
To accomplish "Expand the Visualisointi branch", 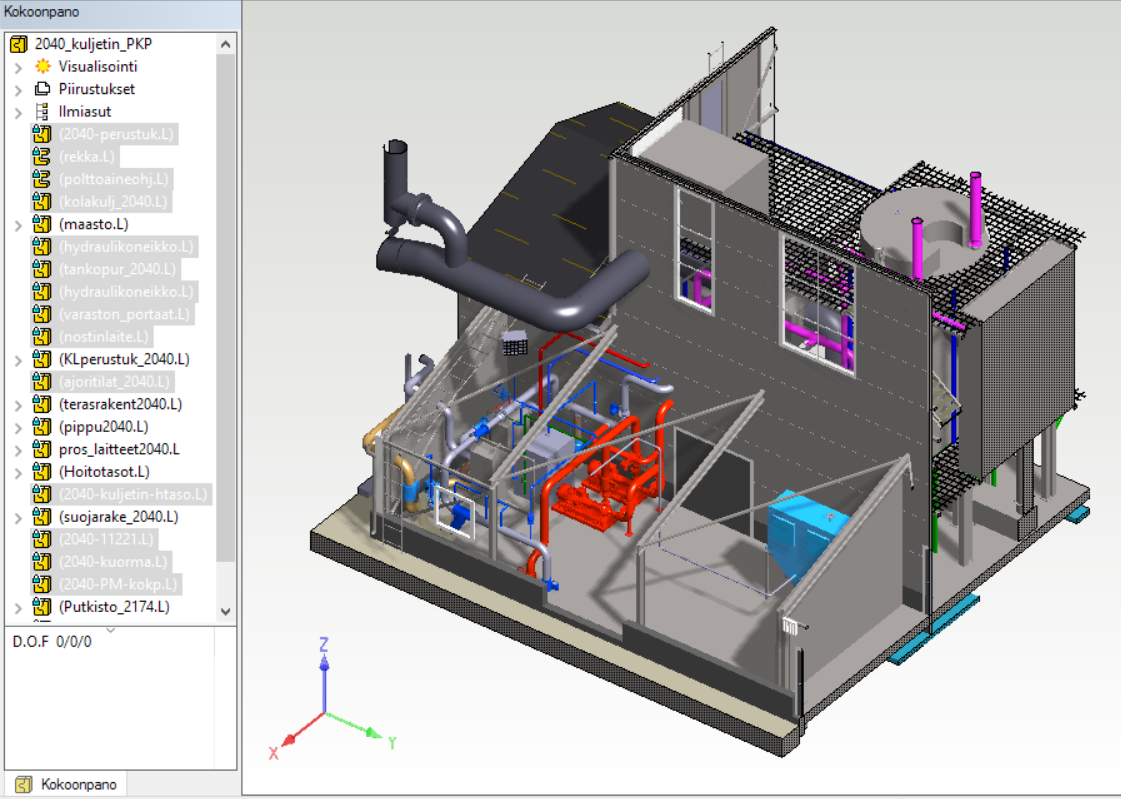I will point(18,67).
